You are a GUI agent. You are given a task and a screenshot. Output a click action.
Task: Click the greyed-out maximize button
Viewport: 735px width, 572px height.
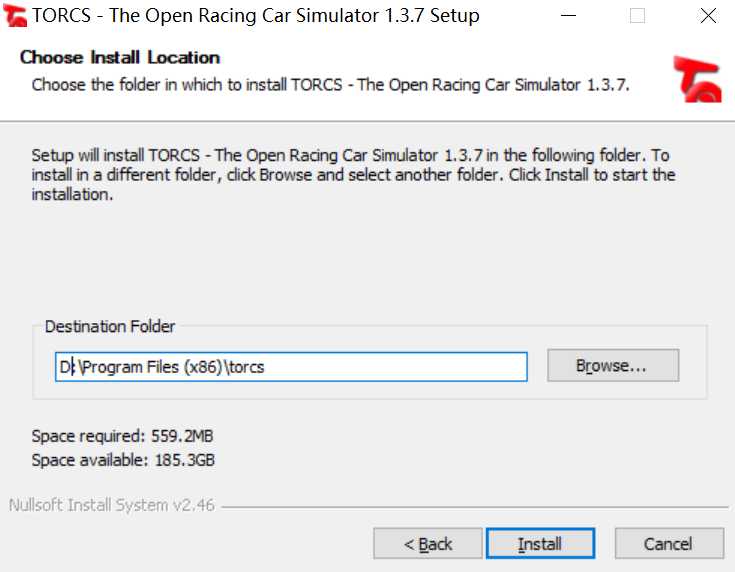(x=637, y=15)
